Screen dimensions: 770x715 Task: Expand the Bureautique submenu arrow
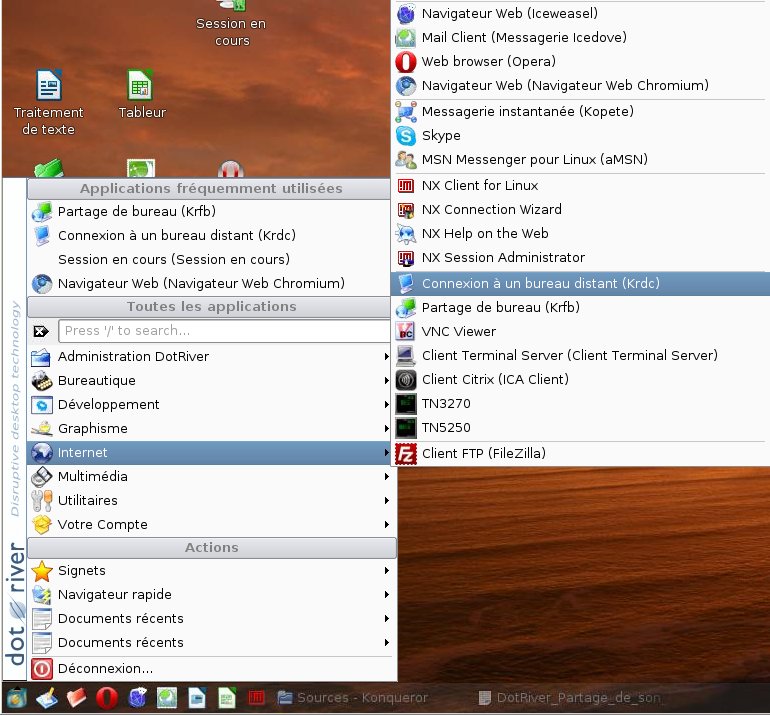(386, 381)
